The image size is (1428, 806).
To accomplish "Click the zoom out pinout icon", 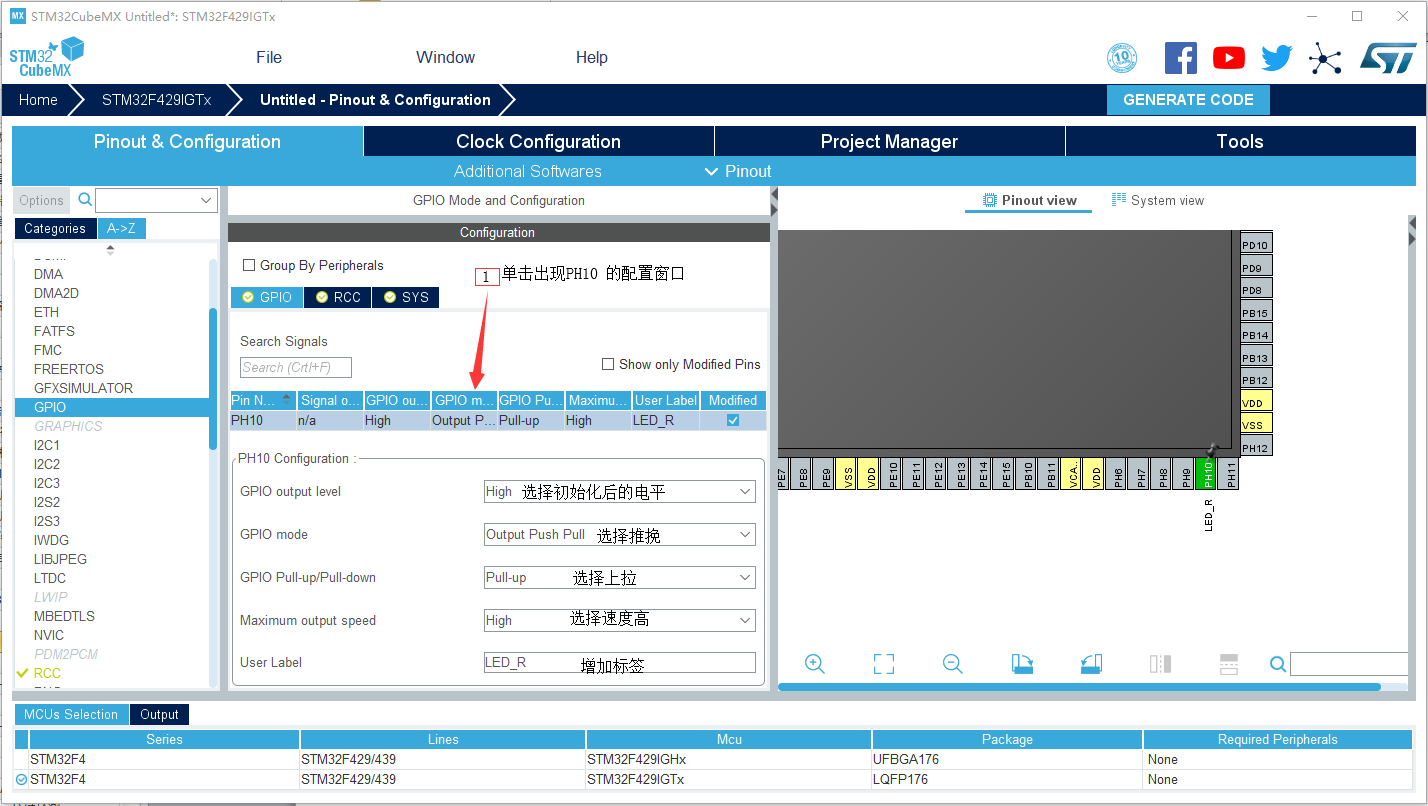I will (x=953, y=664).
